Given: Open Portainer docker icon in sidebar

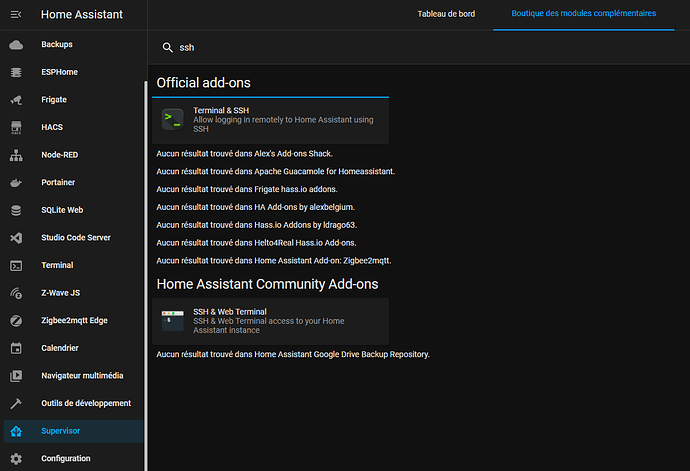Looking at the screenshot, I should coord(16,183).
